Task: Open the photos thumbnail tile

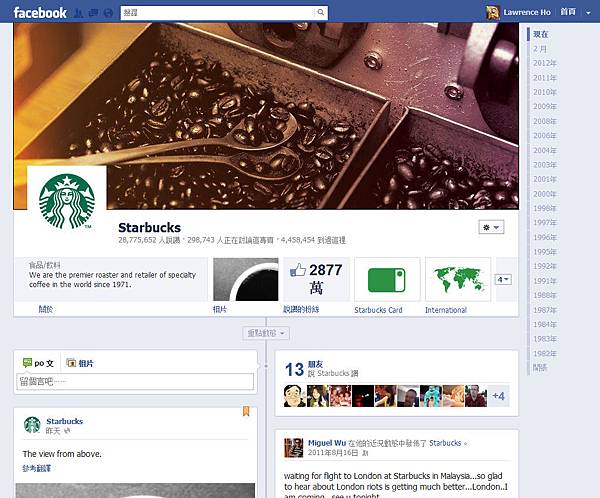Action: pos(246,279)
